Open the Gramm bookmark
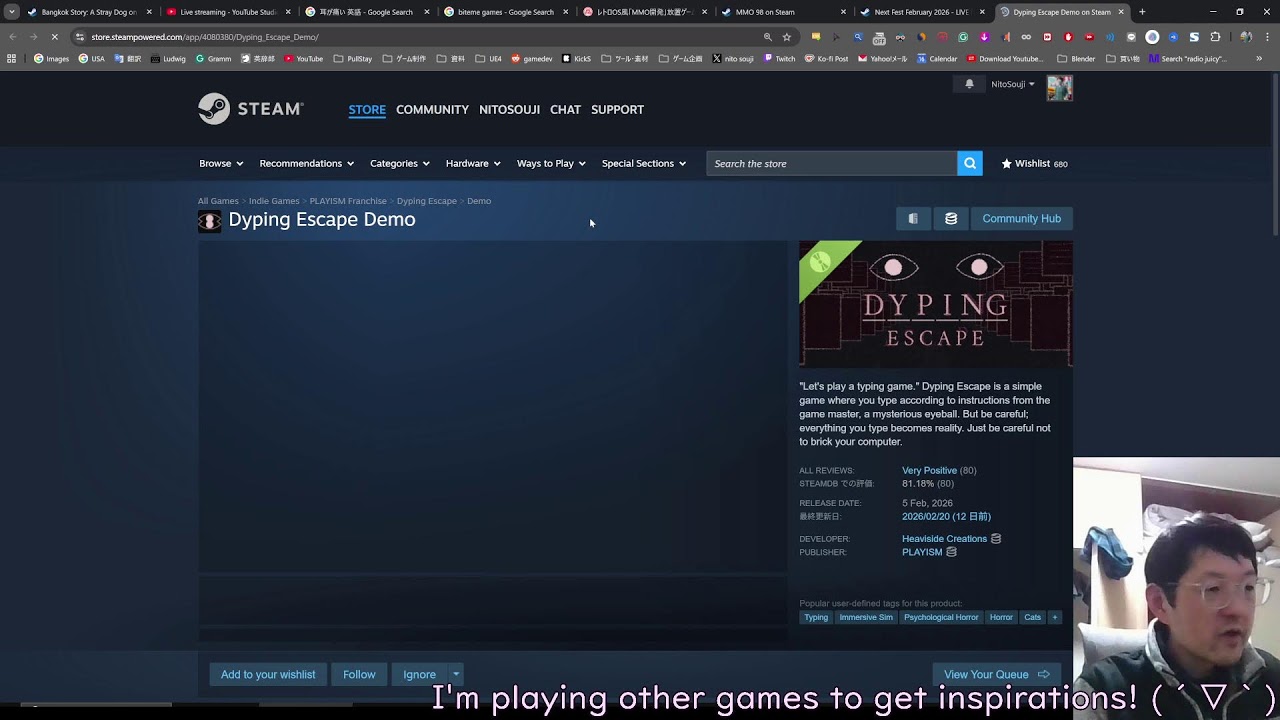Screen dimensions: 1280x720 pos(213,59)
